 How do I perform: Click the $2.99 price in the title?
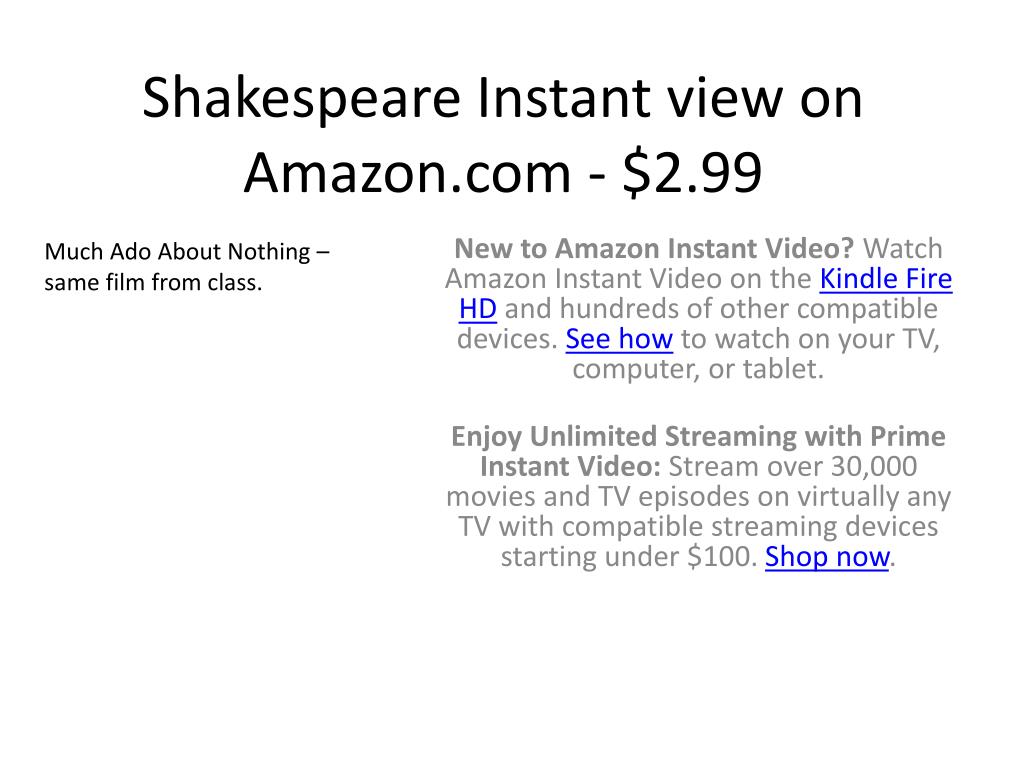pyautogui.click(x=692, y=172)
